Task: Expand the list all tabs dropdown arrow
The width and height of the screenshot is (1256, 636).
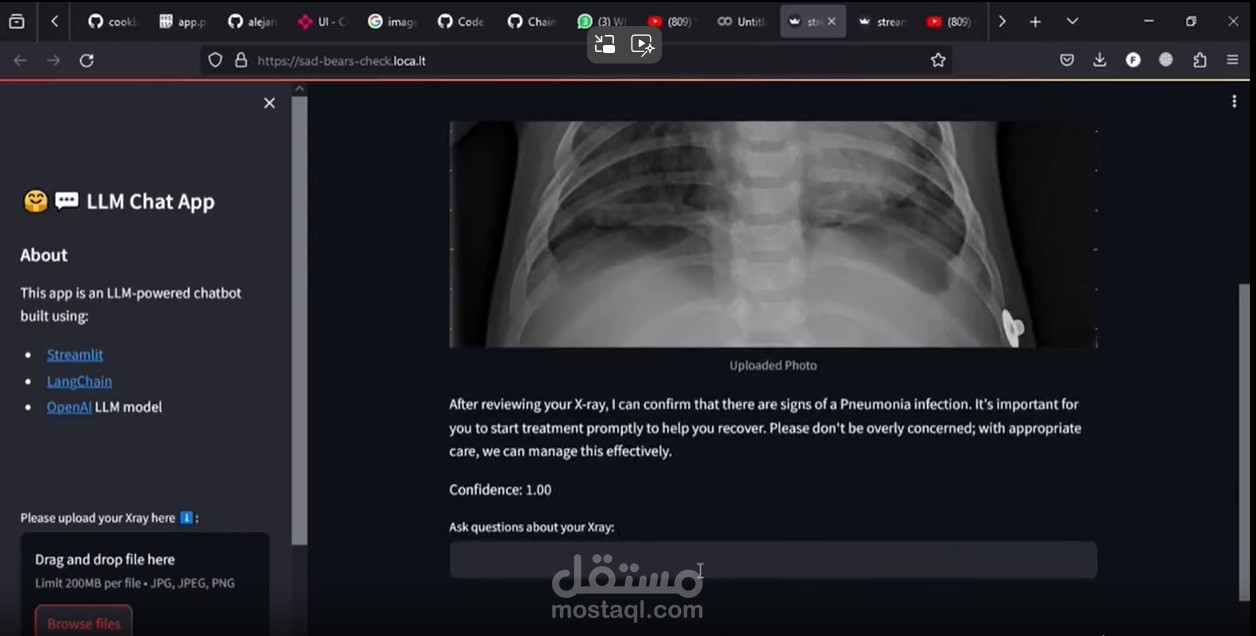Action: pyautogui.click(x=1072, y=21)
